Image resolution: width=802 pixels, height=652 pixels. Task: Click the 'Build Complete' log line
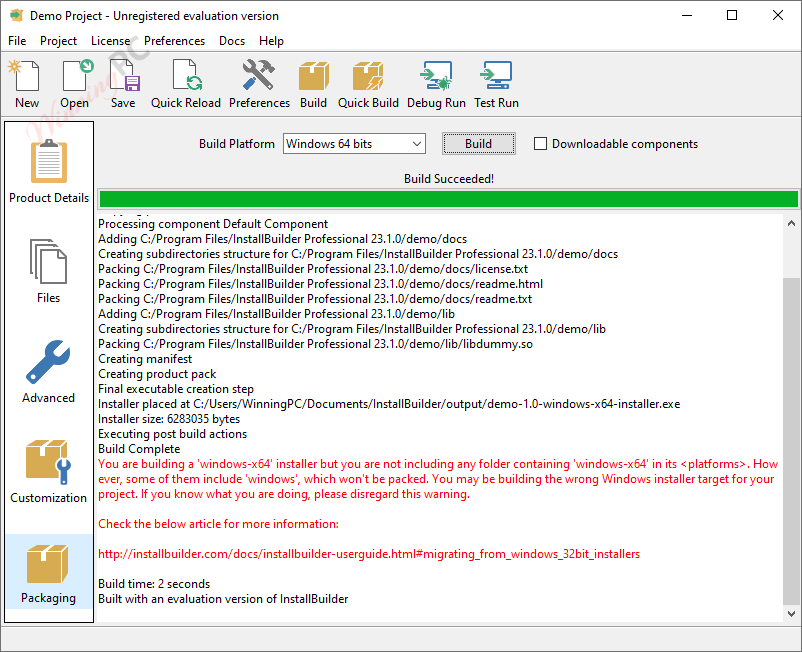[x=139, y=449]
